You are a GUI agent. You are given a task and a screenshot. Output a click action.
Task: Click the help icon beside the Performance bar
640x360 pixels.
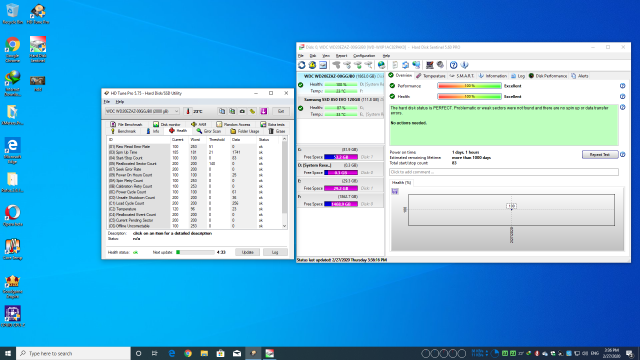click(622, 86)
